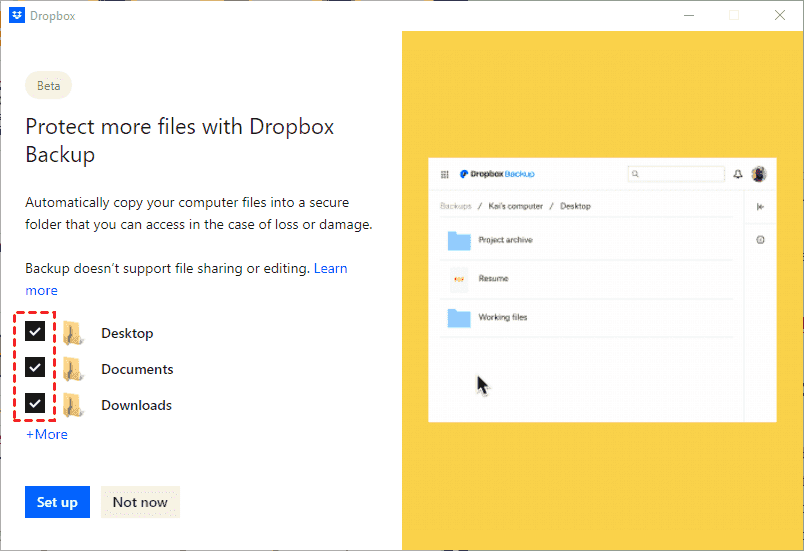This screenshot has width=804, height=551.
Task: Click the Backups breadcrumb in preview
Action: click(x=455, y=206)
